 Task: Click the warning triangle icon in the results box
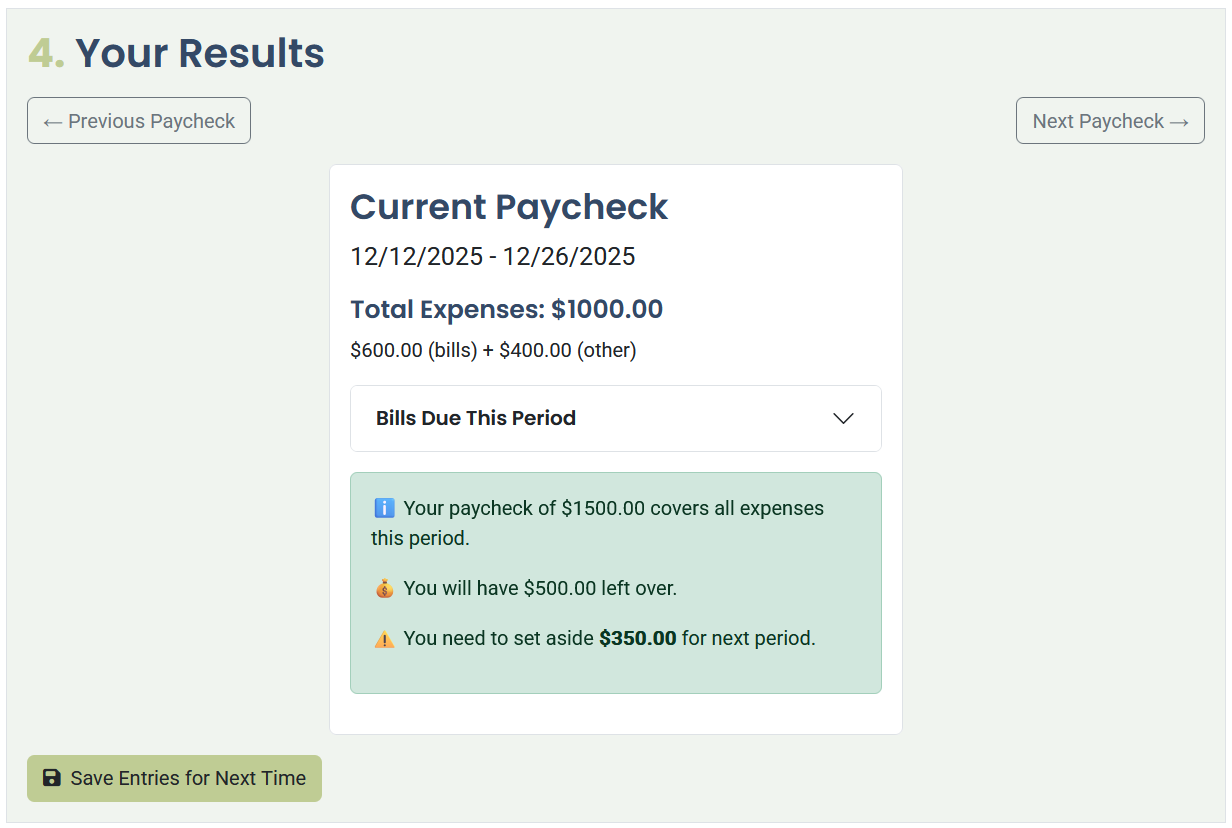384,637
